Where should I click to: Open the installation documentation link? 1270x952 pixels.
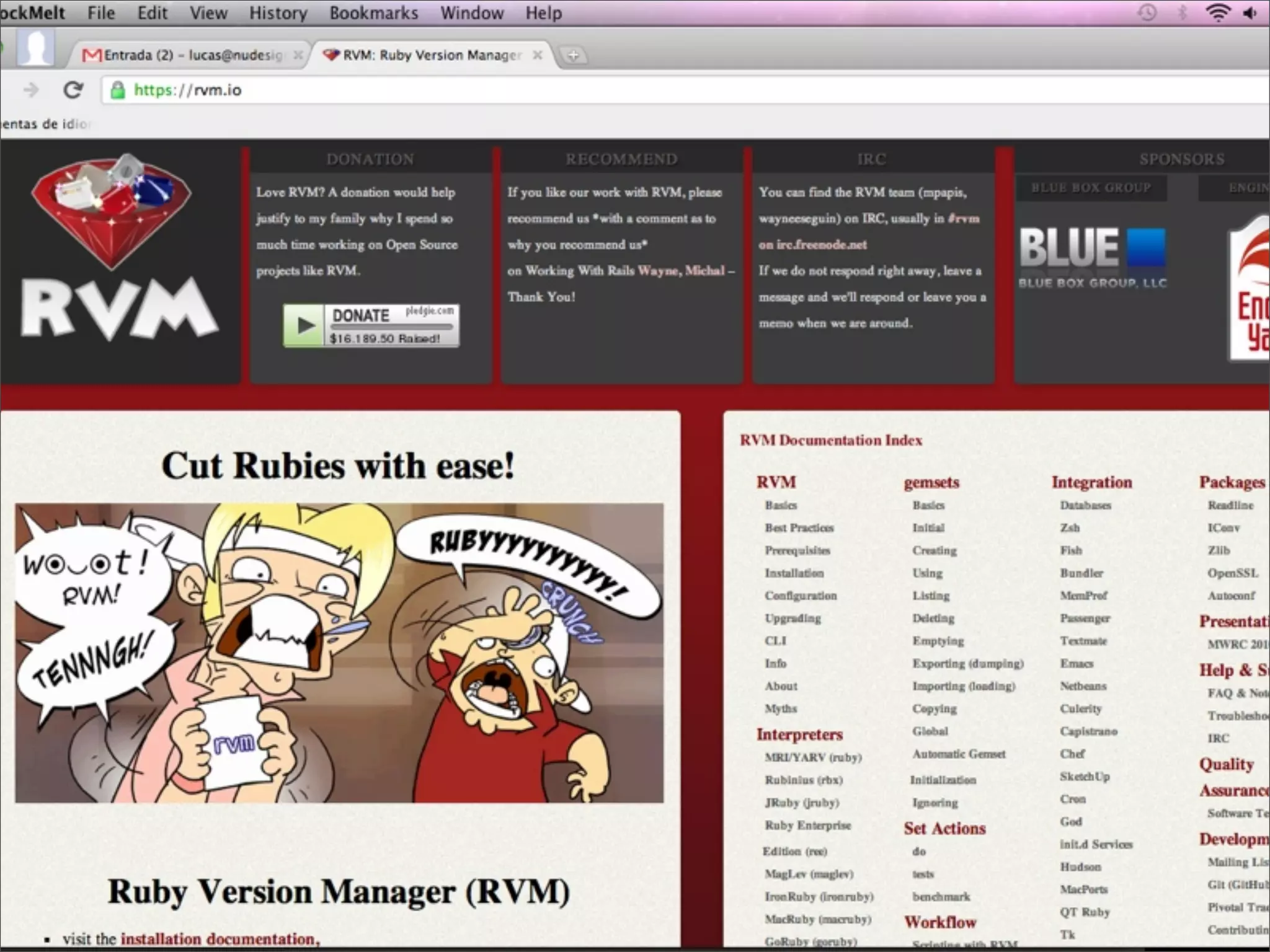220,939
